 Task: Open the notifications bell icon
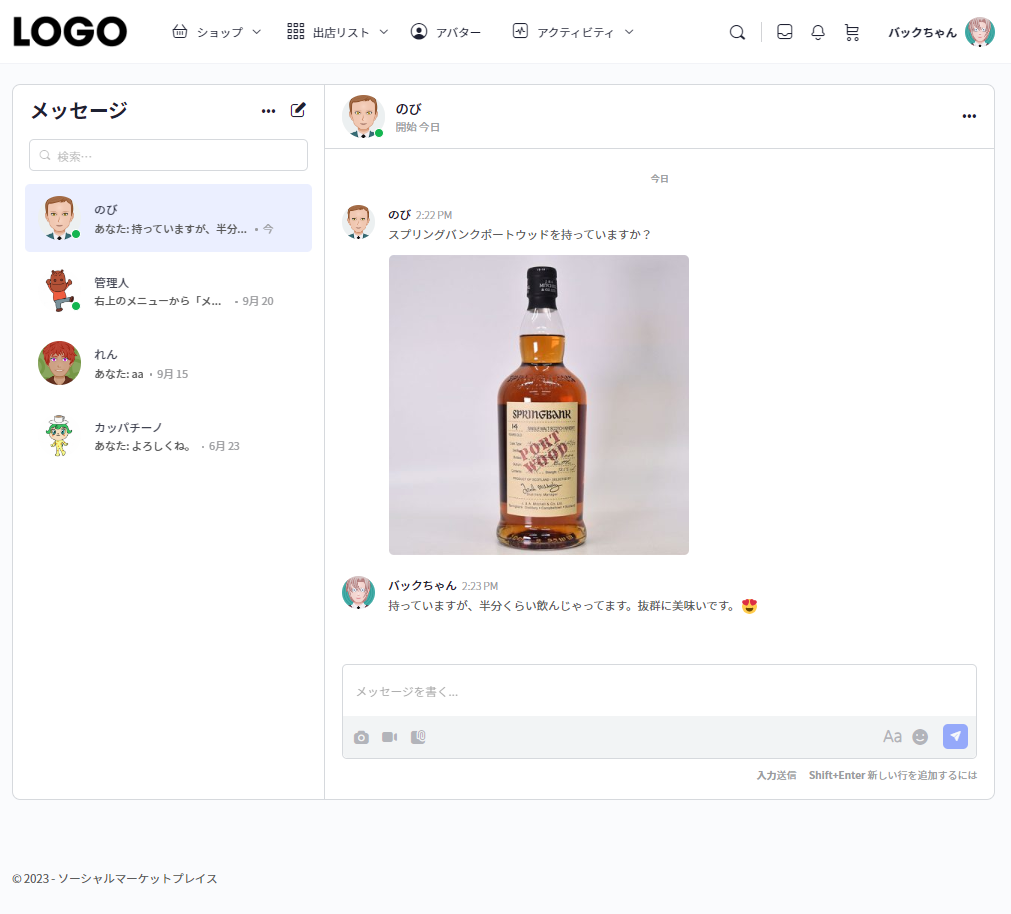pyautogui.click(x=818, y=32)
